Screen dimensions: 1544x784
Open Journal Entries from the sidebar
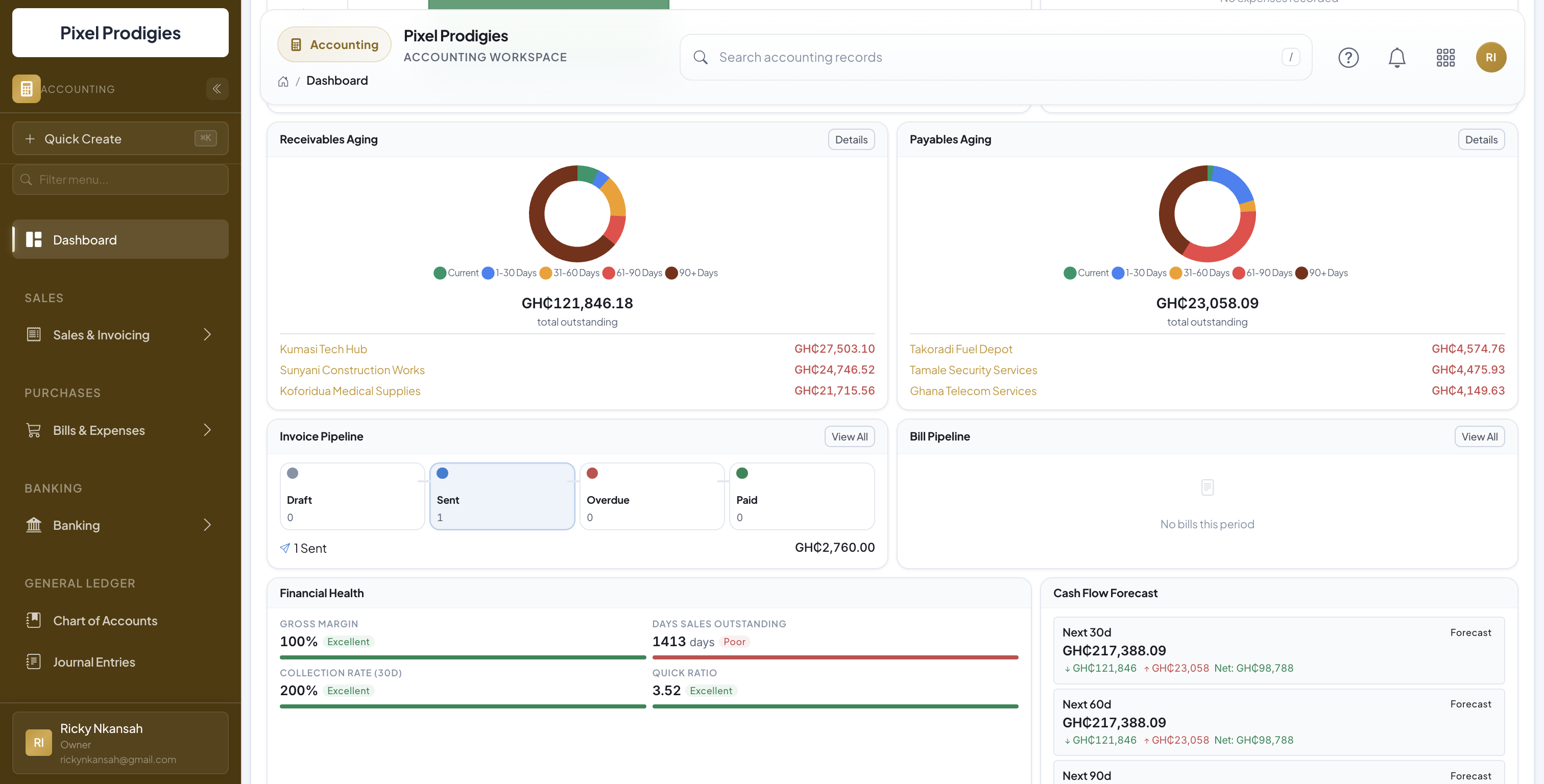coord(93,661)
